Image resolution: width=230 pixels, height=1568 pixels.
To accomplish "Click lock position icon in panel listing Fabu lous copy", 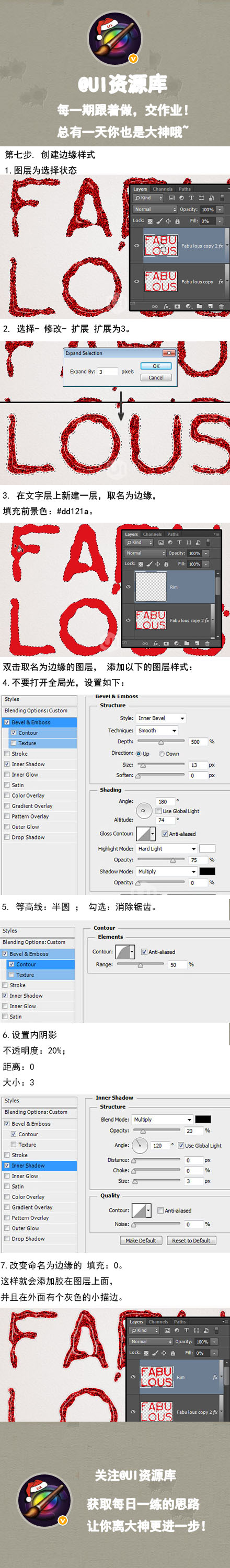I will (x=168, y=222).
